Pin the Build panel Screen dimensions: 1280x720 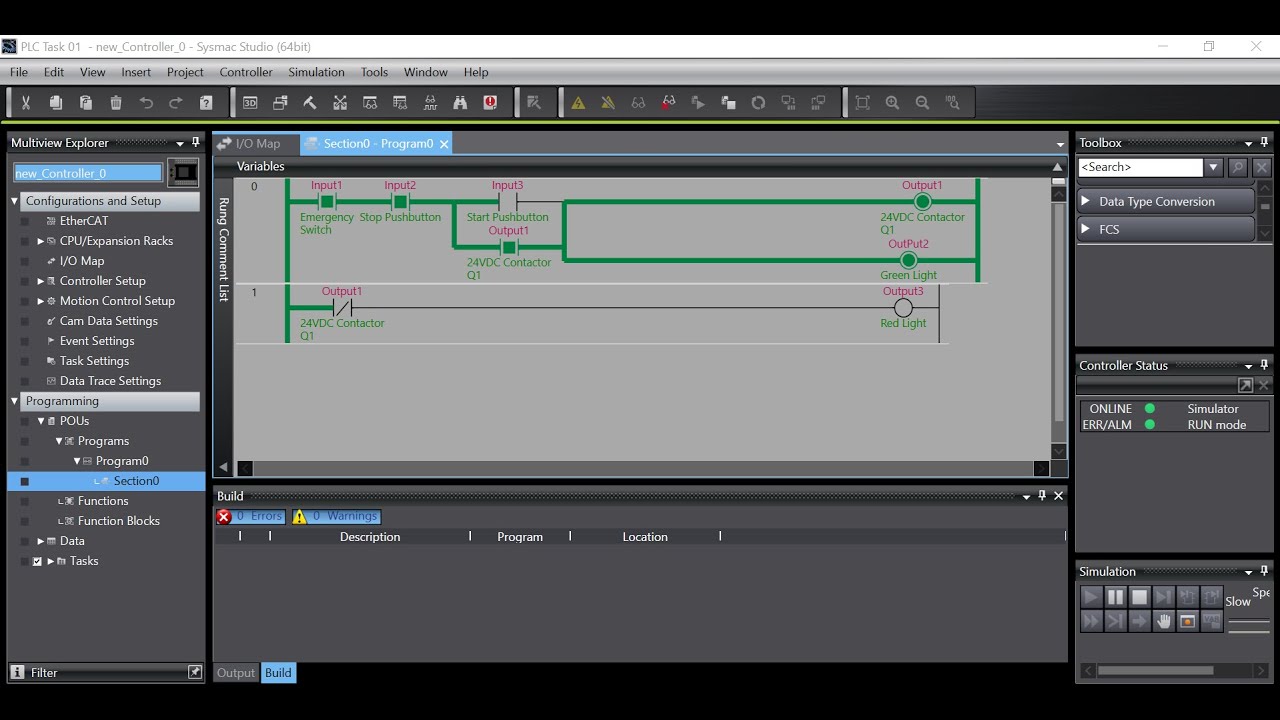click(1042, 495)
